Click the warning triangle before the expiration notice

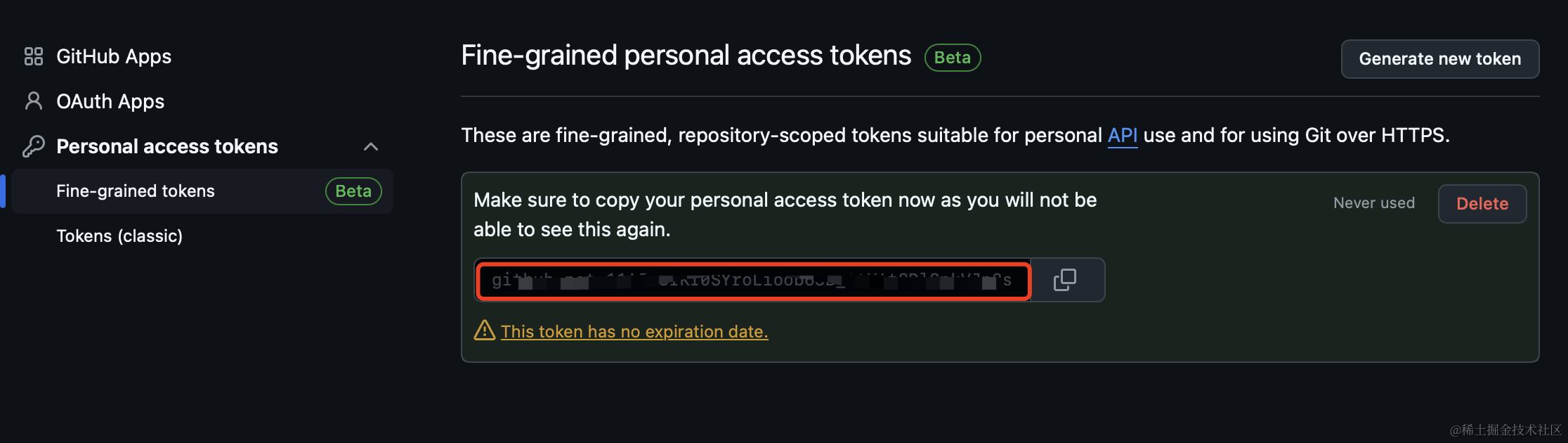click(x=485, y=330)
